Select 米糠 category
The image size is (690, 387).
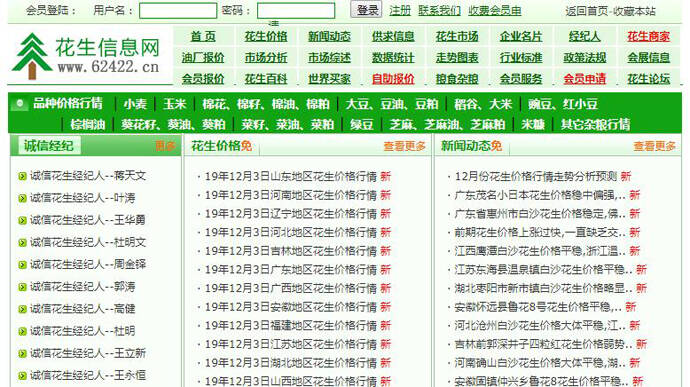pos(533,125)
